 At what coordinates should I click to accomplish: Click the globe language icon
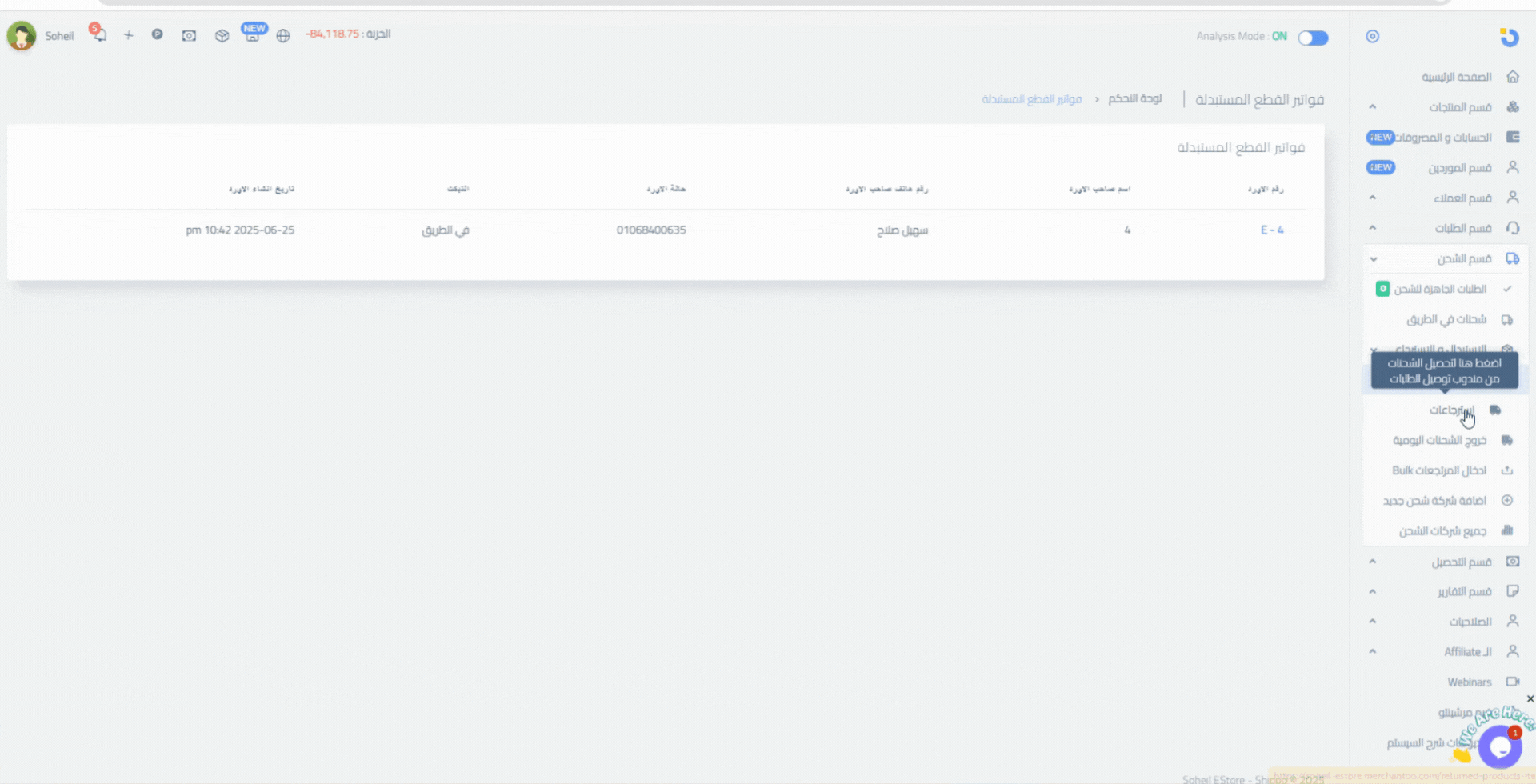pyautogui.click(x=283, y=36)
